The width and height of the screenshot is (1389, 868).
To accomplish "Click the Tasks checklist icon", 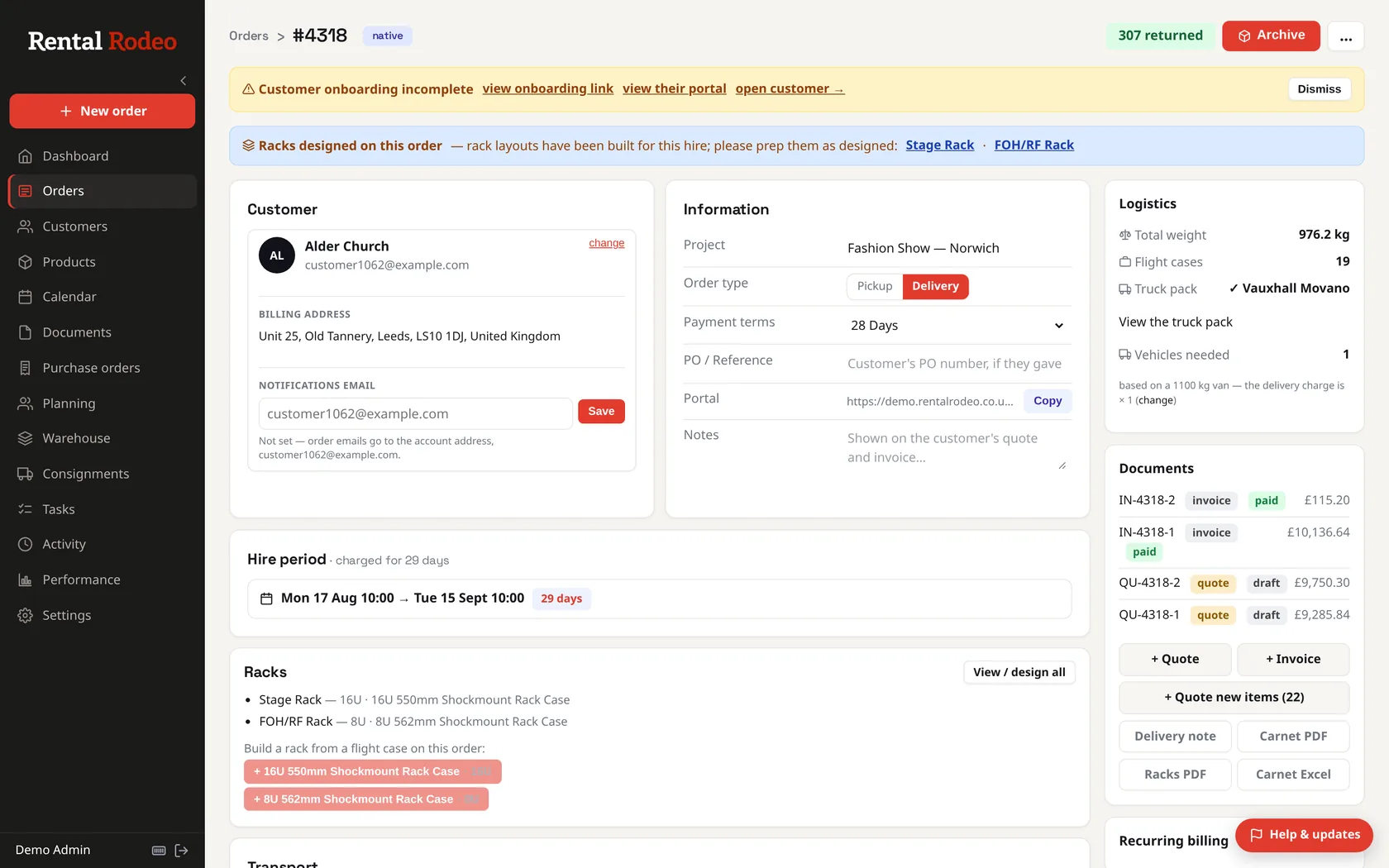I will tap(26, 509).
